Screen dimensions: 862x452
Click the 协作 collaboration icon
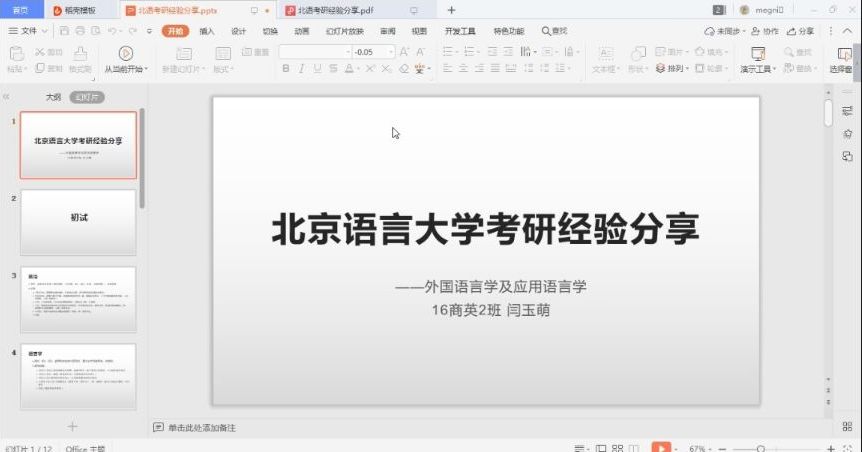point(765,31)
